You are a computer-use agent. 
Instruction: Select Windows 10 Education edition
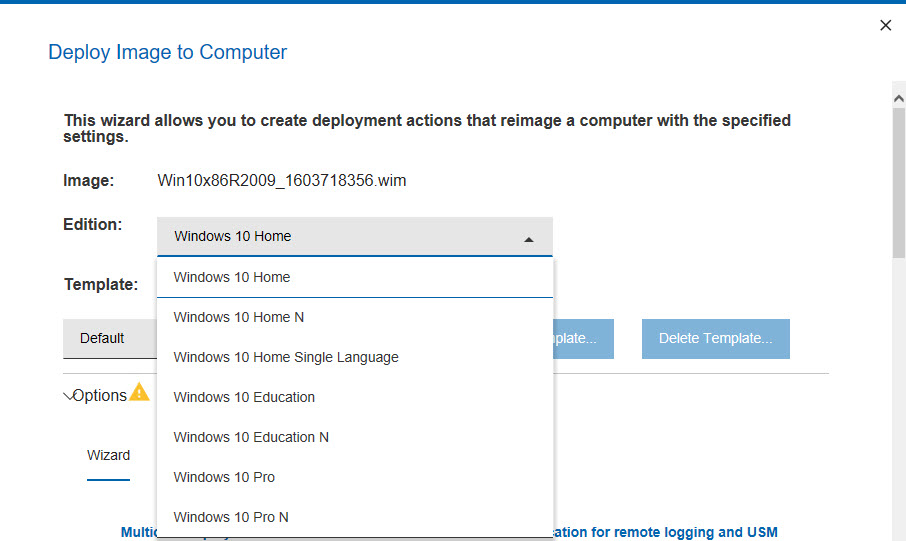[x=244, y=397]
